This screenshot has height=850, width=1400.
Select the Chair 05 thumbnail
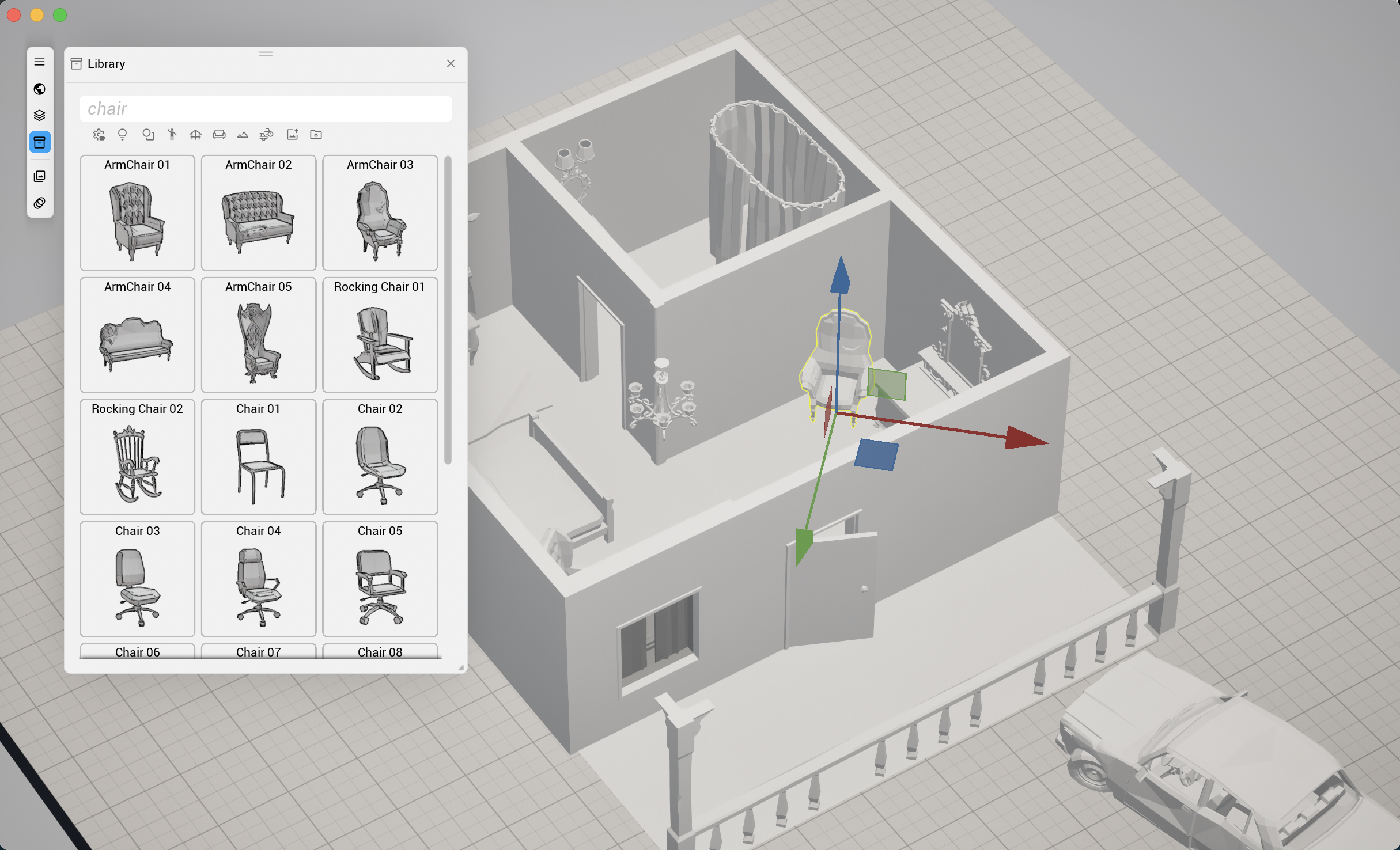pyautogui.click(x=380, y=579)
